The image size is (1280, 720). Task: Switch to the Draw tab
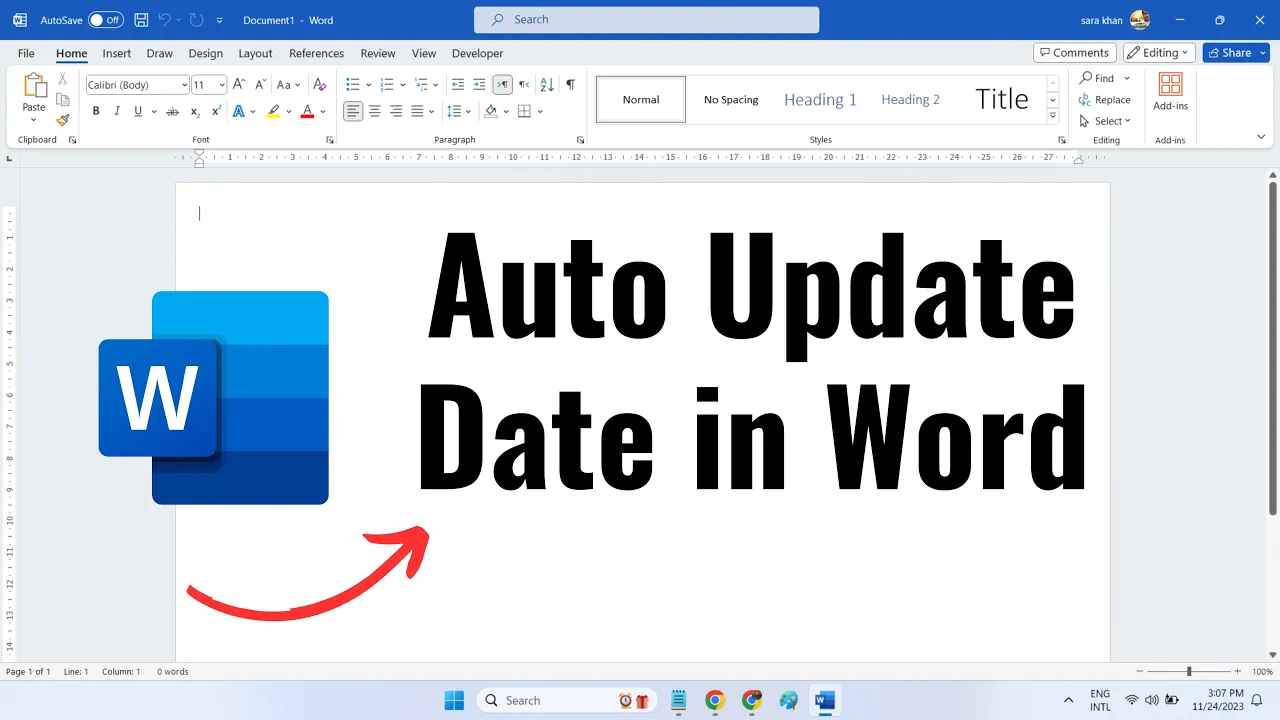[x=160, y=53]
